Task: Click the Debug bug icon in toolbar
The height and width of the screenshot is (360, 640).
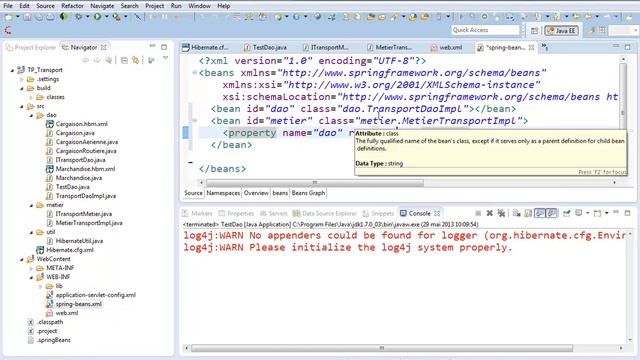Action: point(78,17)
